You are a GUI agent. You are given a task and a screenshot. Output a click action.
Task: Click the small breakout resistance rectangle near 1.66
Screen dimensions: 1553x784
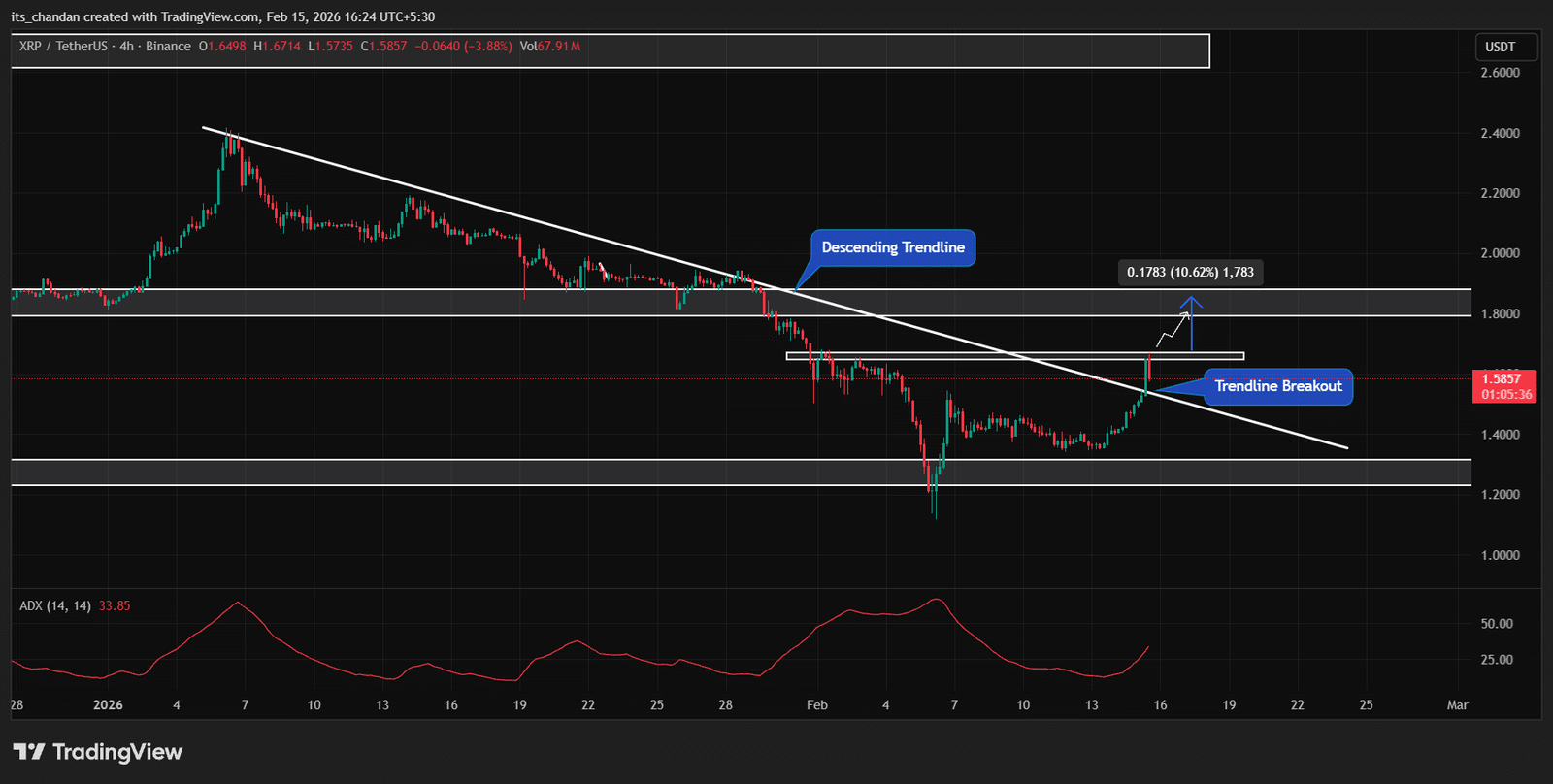1014,356
